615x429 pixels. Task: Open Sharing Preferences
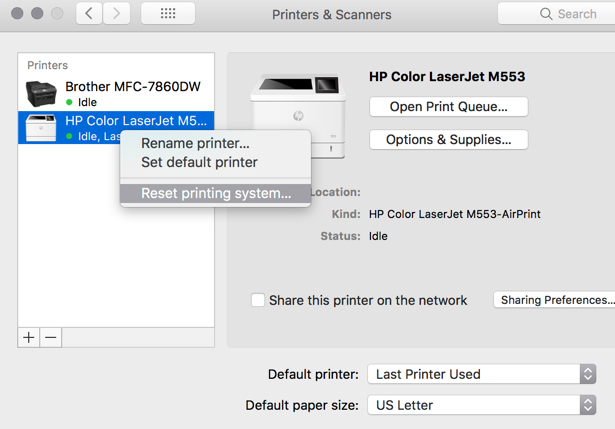click(x=554, y=300)
